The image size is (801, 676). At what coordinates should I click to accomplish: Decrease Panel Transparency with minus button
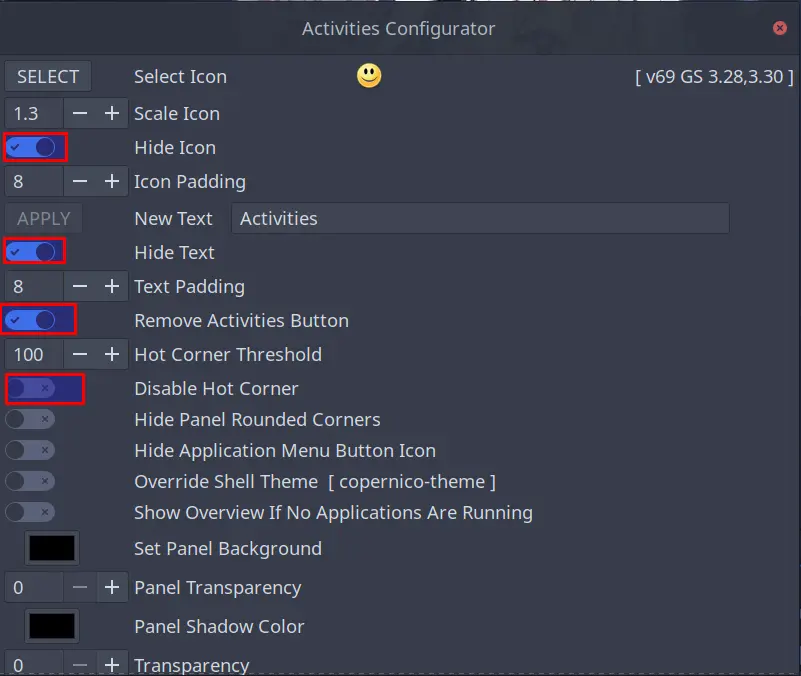click(x=80, y=588)
